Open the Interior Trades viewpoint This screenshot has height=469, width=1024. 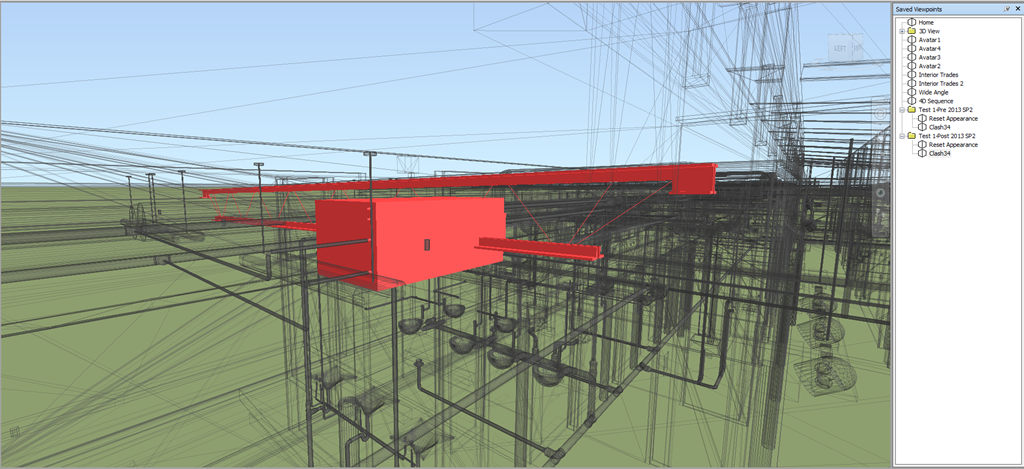pos(938,74)
